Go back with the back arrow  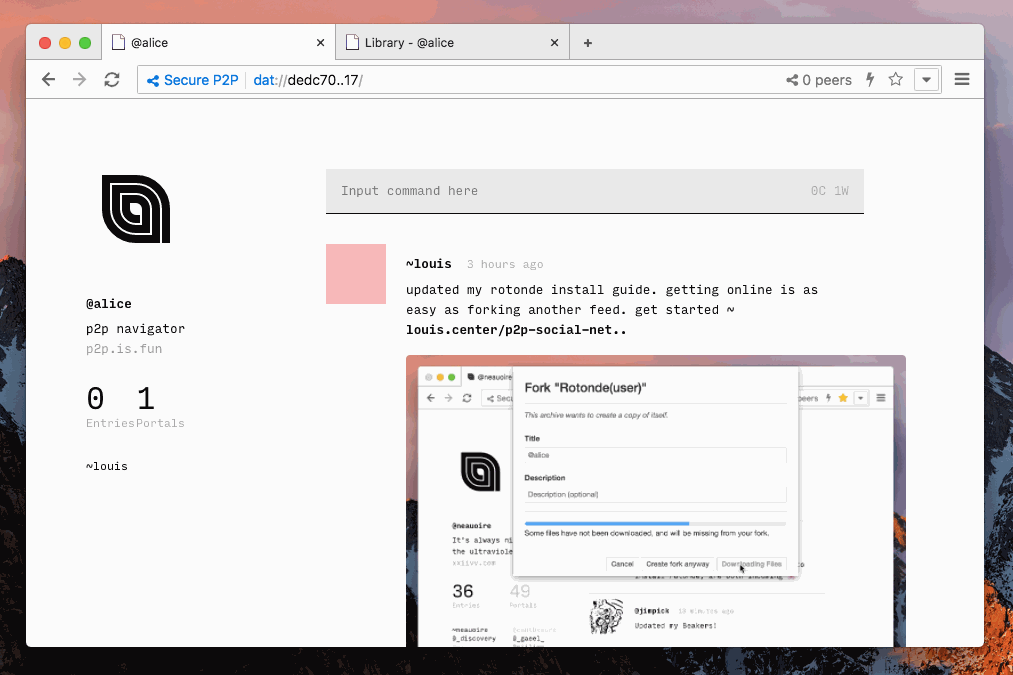tap(48, 79)
